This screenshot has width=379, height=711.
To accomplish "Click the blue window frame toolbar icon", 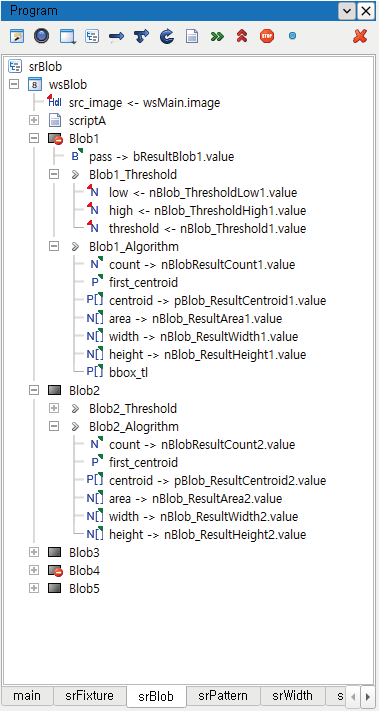I will [x=68, y=36].
